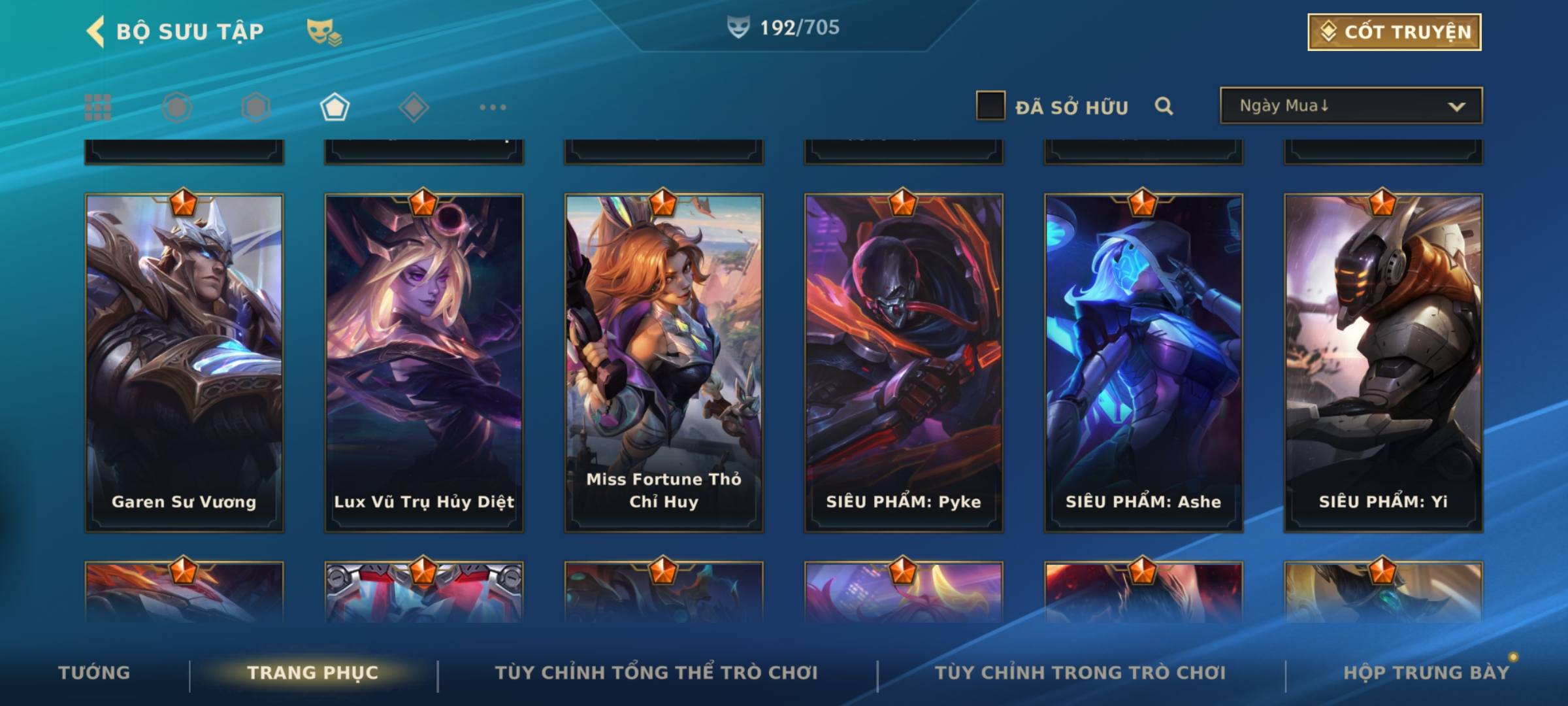Image resolution: width=1568 pixels, height=706 pixels.
Task: Expand the Ngày Mua sort dropdown
Action: click(x=1351, y=105)
